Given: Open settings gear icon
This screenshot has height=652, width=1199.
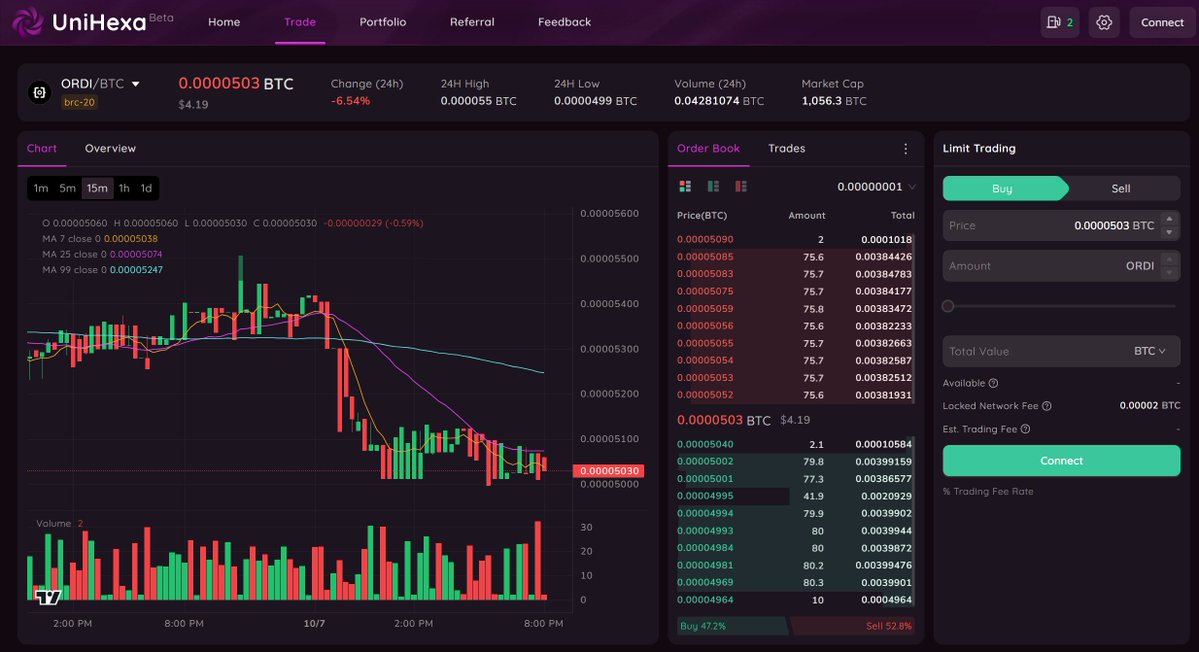Looking at the screenshot, I should [x=1103, y=22].
